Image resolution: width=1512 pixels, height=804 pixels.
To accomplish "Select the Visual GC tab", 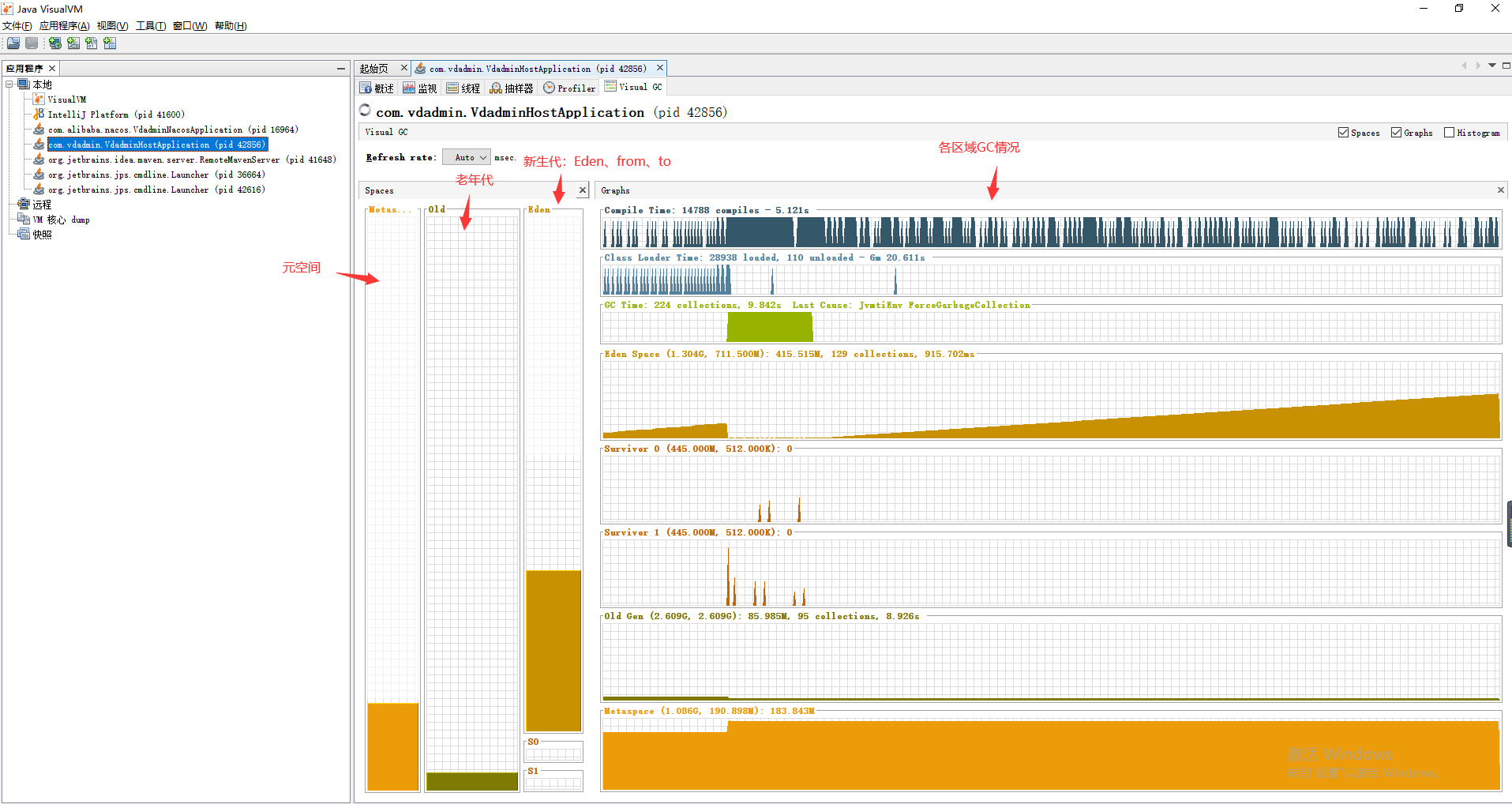I will click(634, 87).
